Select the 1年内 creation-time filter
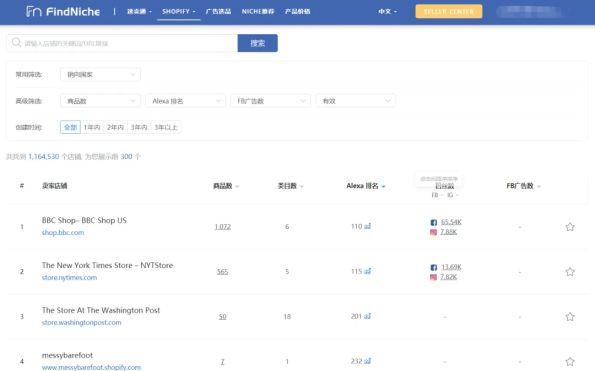595x371 pixels. click(x=92, y=127)
